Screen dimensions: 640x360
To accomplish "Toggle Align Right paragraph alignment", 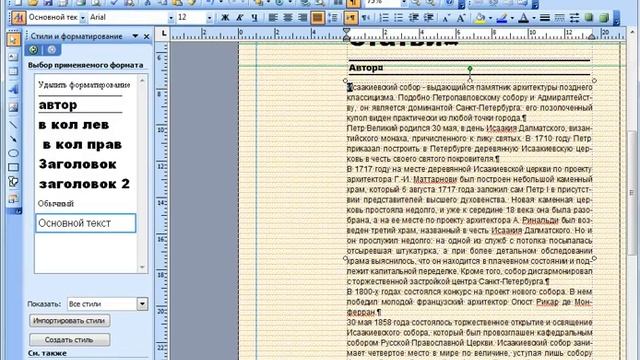I will pos(302,18).
